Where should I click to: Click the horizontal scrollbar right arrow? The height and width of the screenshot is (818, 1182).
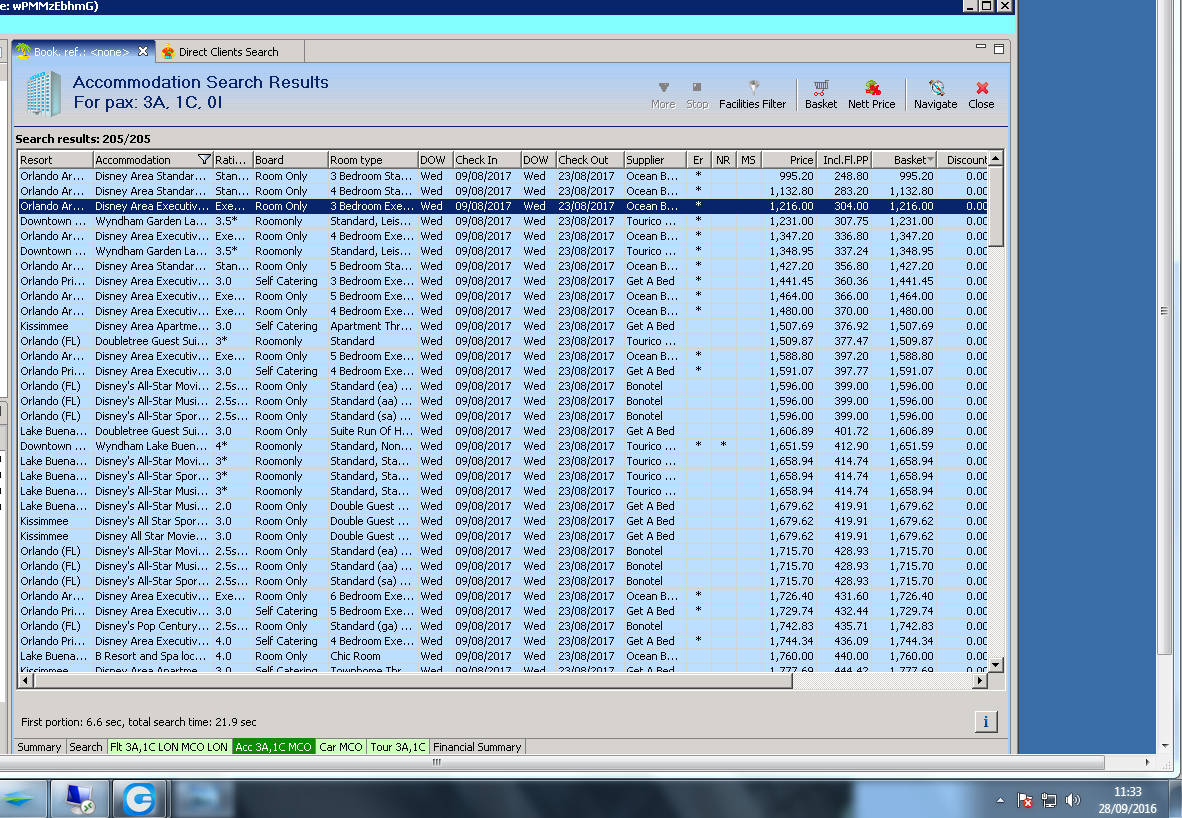980,681
